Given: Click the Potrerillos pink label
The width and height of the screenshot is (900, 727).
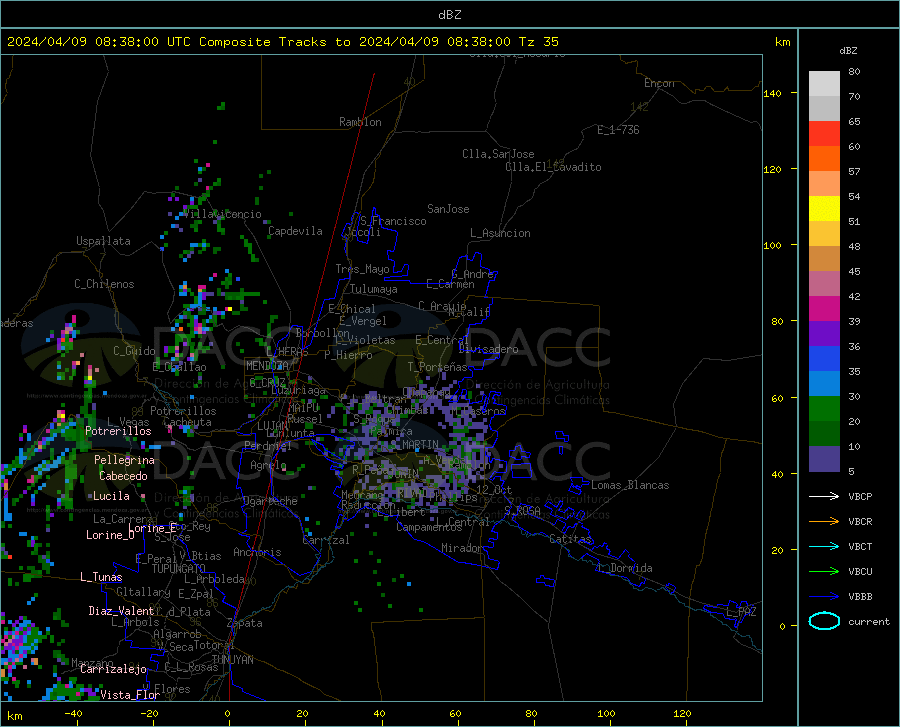Looking at the screenshot, I should pyautogui.click(x=118, y=431).
